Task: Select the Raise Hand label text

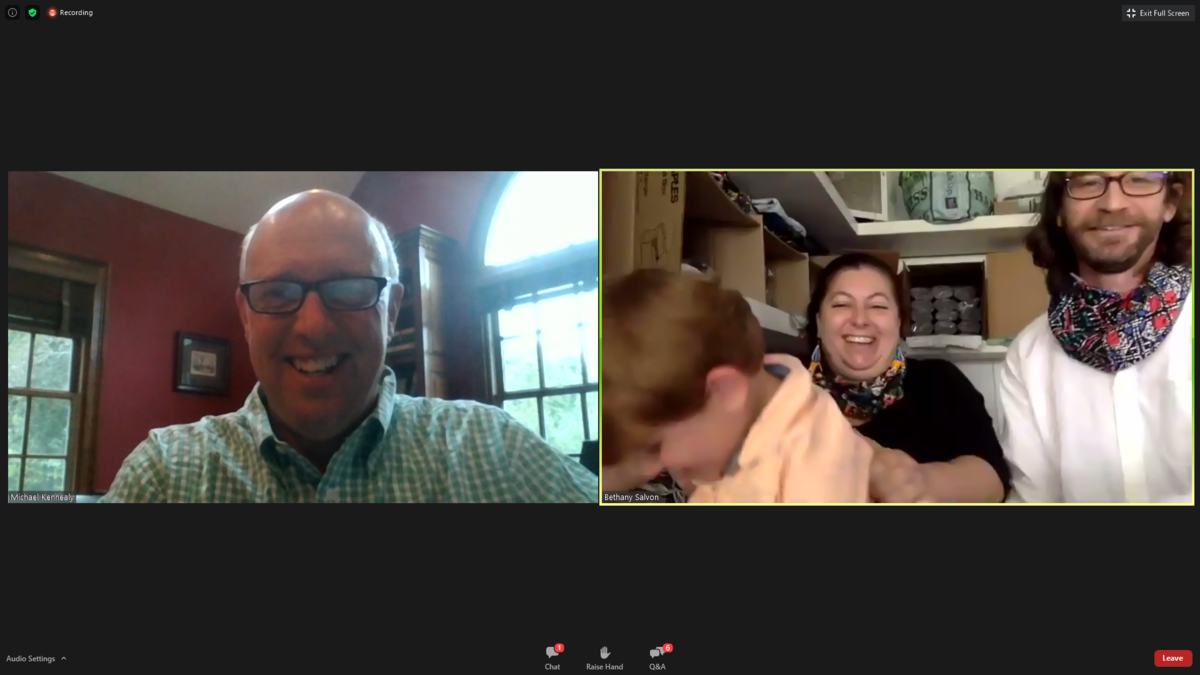Action: pos(604,667)
